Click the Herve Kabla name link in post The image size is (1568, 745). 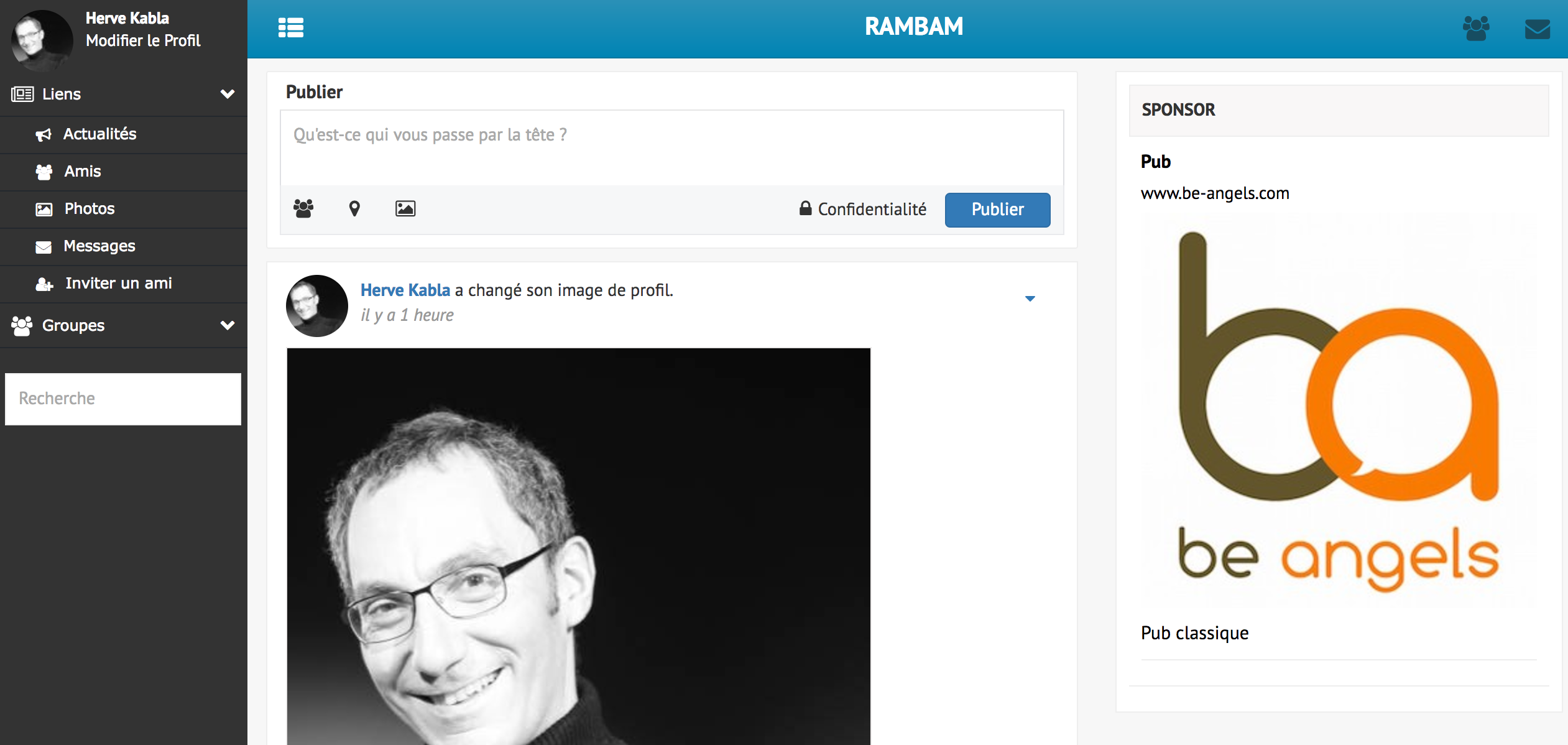click(x=405, y=290)
